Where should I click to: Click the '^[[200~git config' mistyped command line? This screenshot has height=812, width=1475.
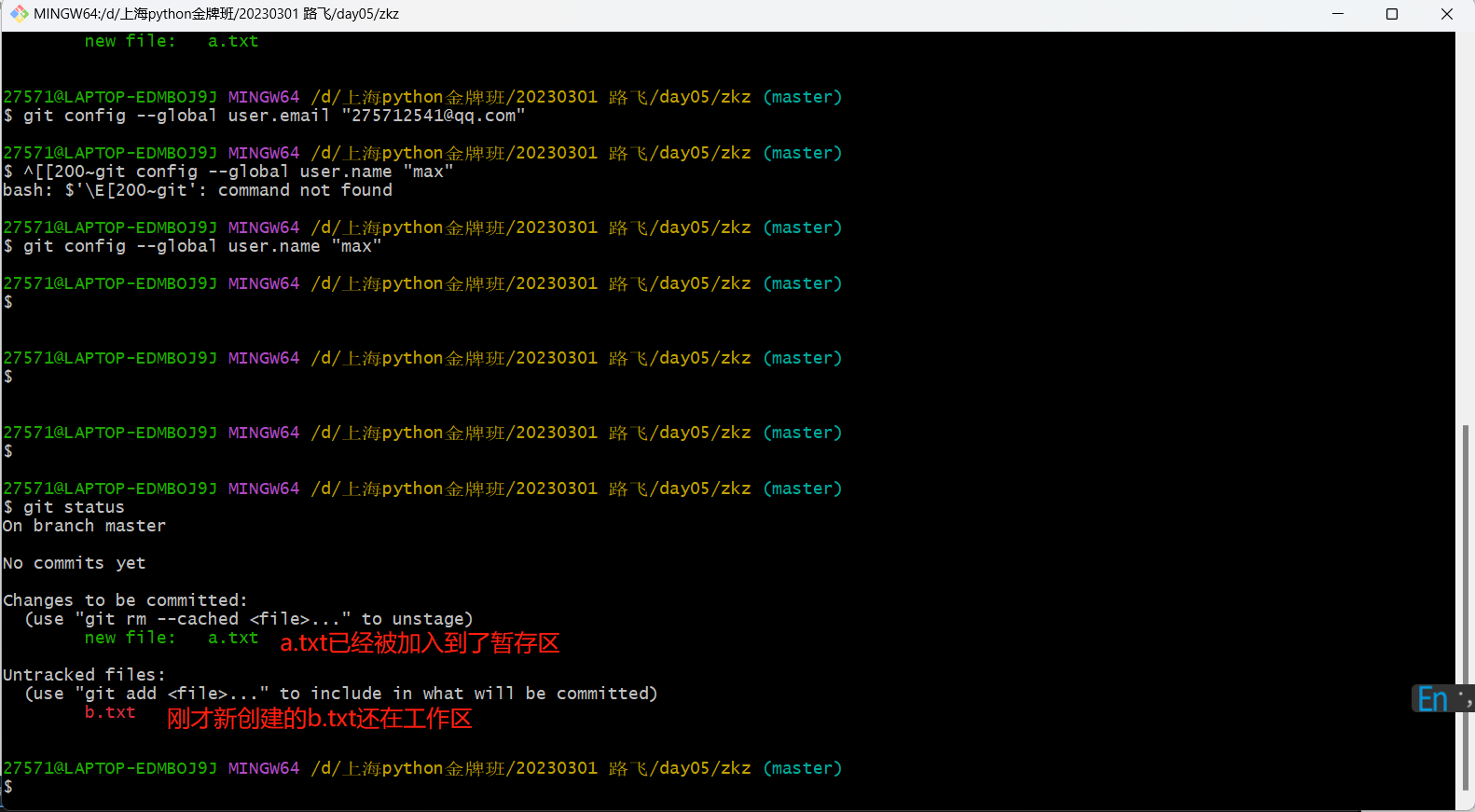coord(228,172)
